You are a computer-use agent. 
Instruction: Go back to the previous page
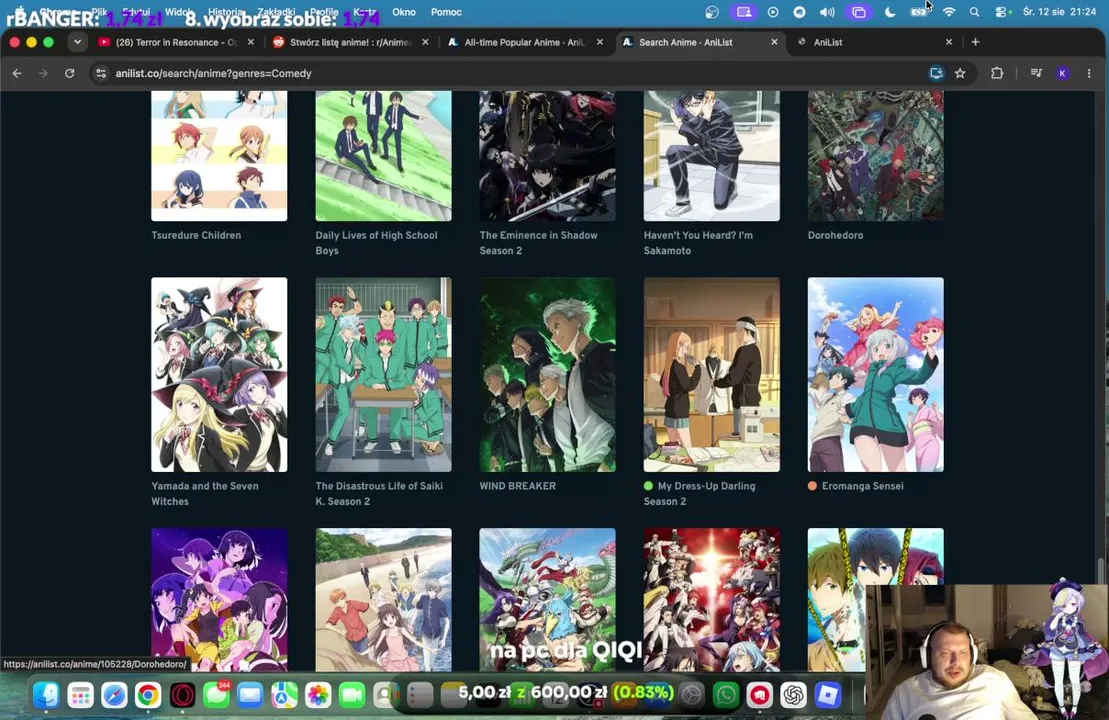(17, 73)
